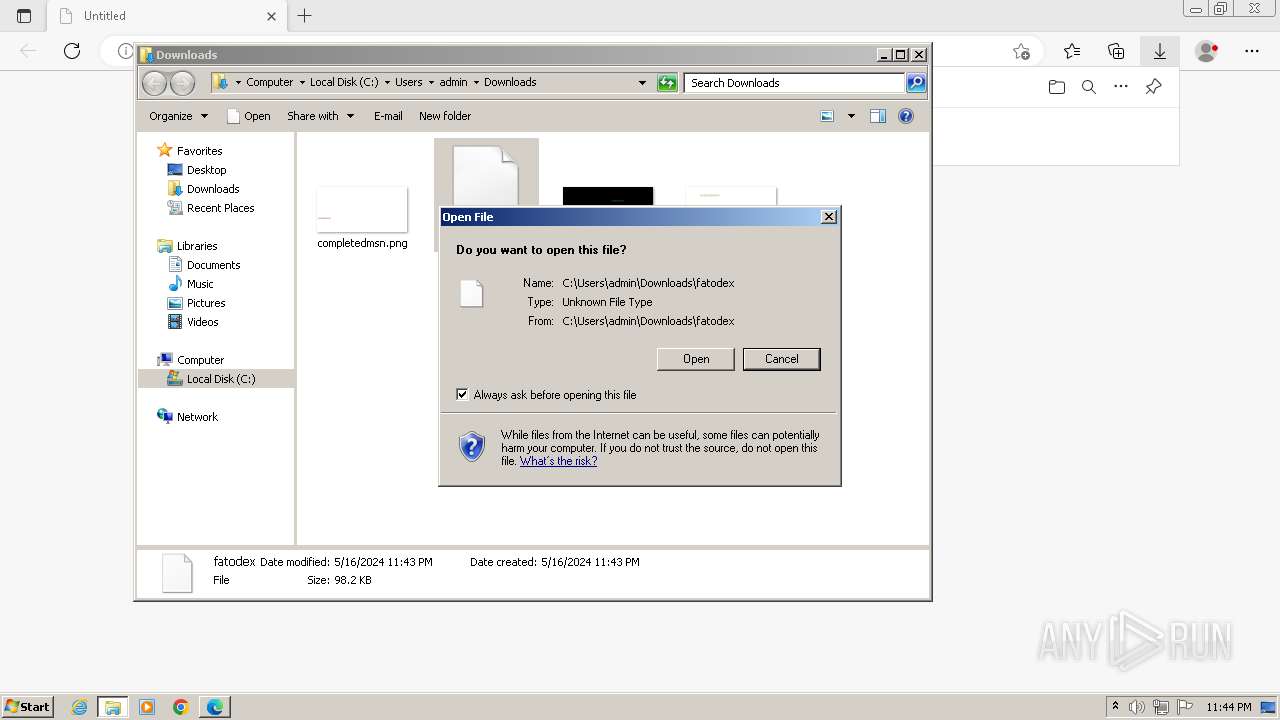Image resolution: width=1280 pixels, height=720 pixels.
Task: Click the Explorer help icon
Action: point(906,116)
